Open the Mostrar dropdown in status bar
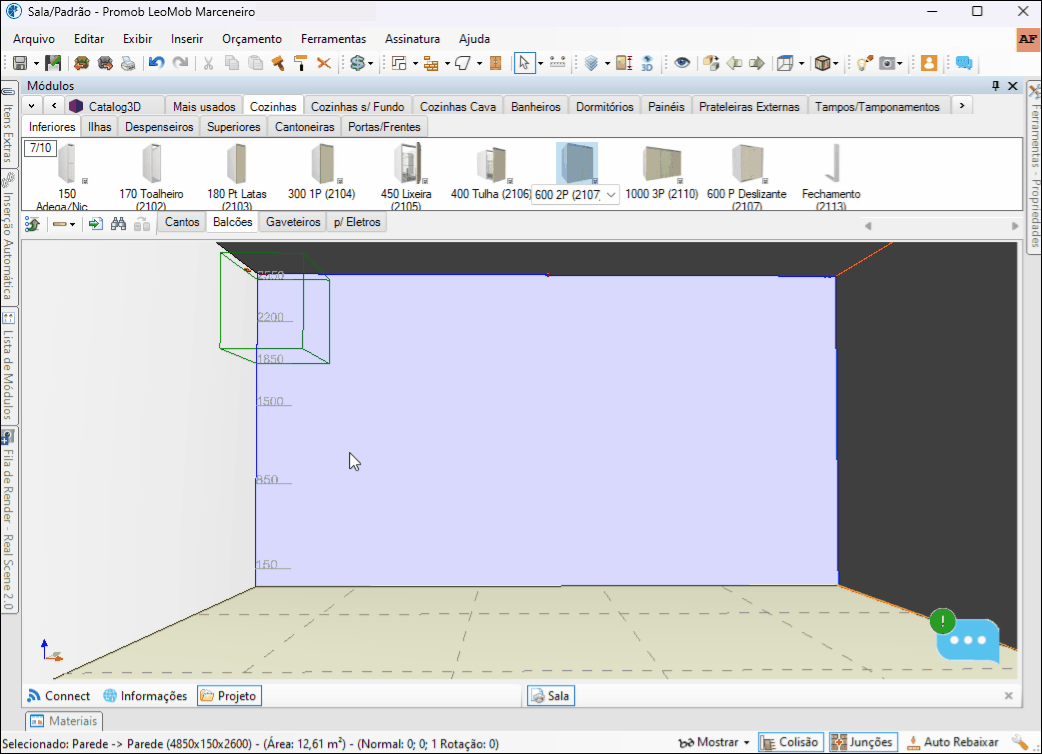Viewport: 1042px width, 754px height. pos(714,742)
